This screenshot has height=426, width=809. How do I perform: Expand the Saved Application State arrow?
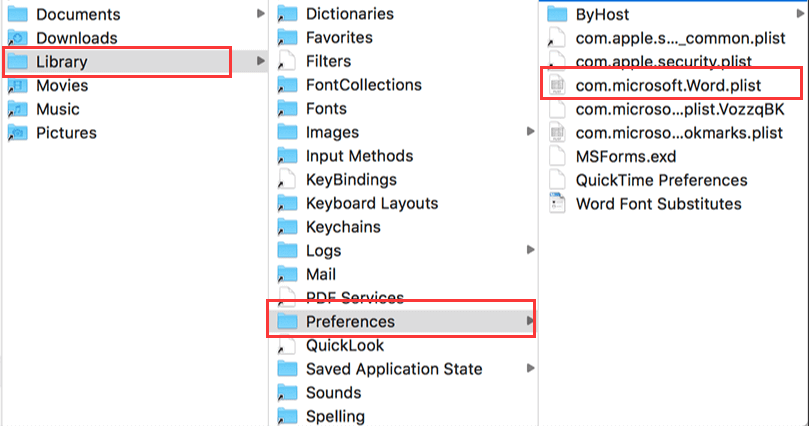point(530,368)
